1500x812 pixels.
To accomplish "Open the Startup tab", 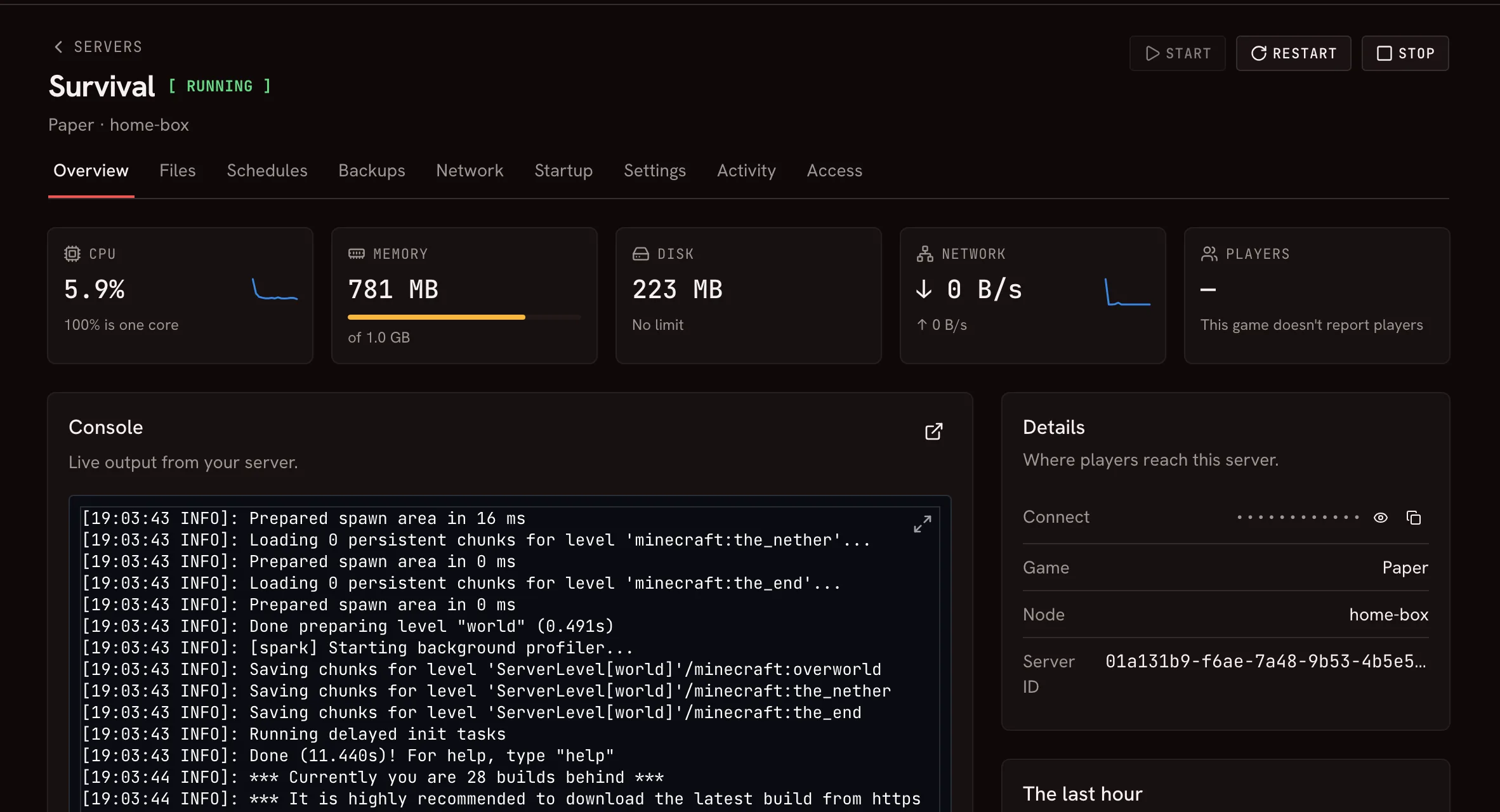I will (x=563, y=171).
